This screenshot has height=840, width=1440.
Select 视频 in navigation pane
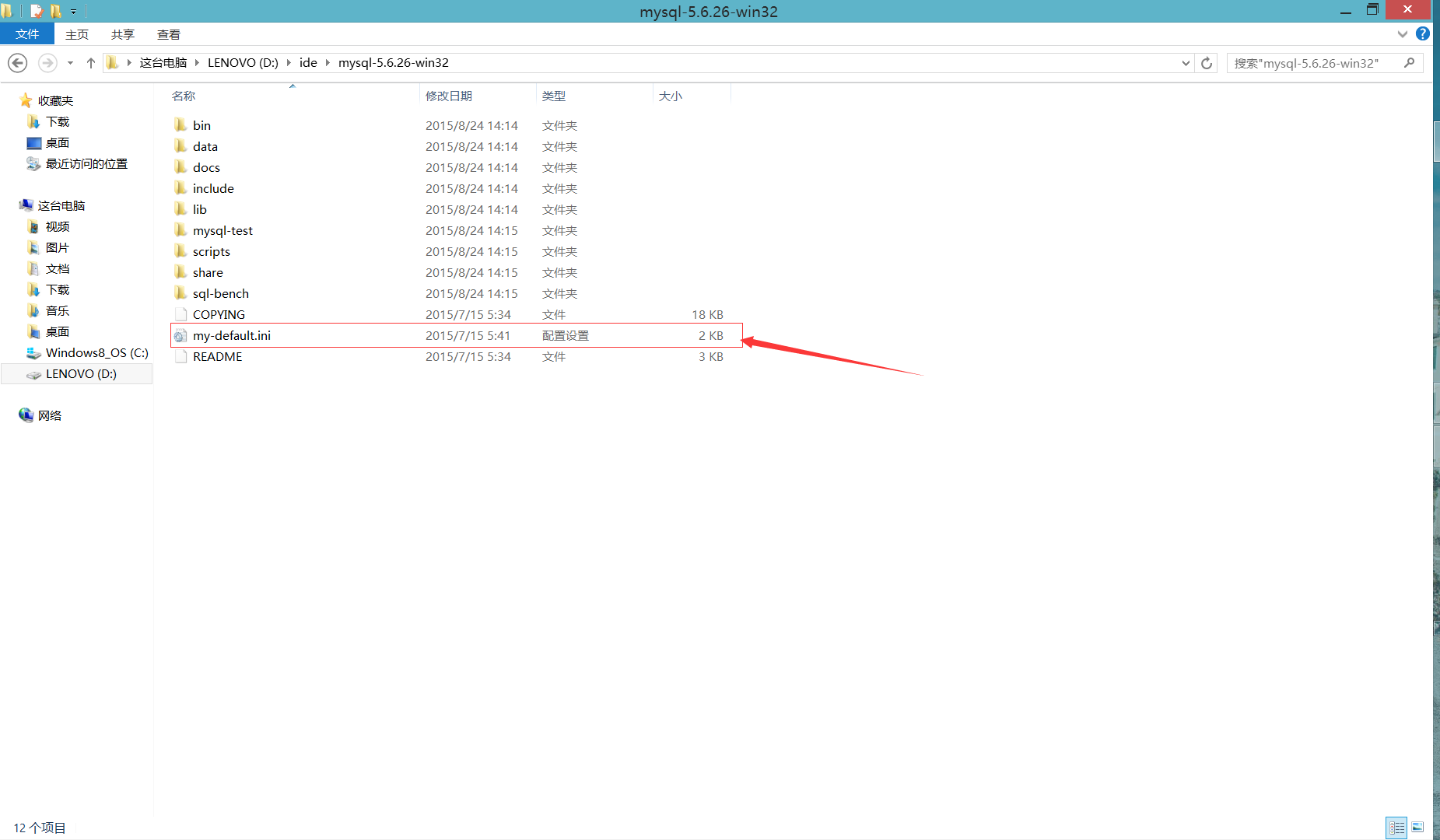(58, 226)
